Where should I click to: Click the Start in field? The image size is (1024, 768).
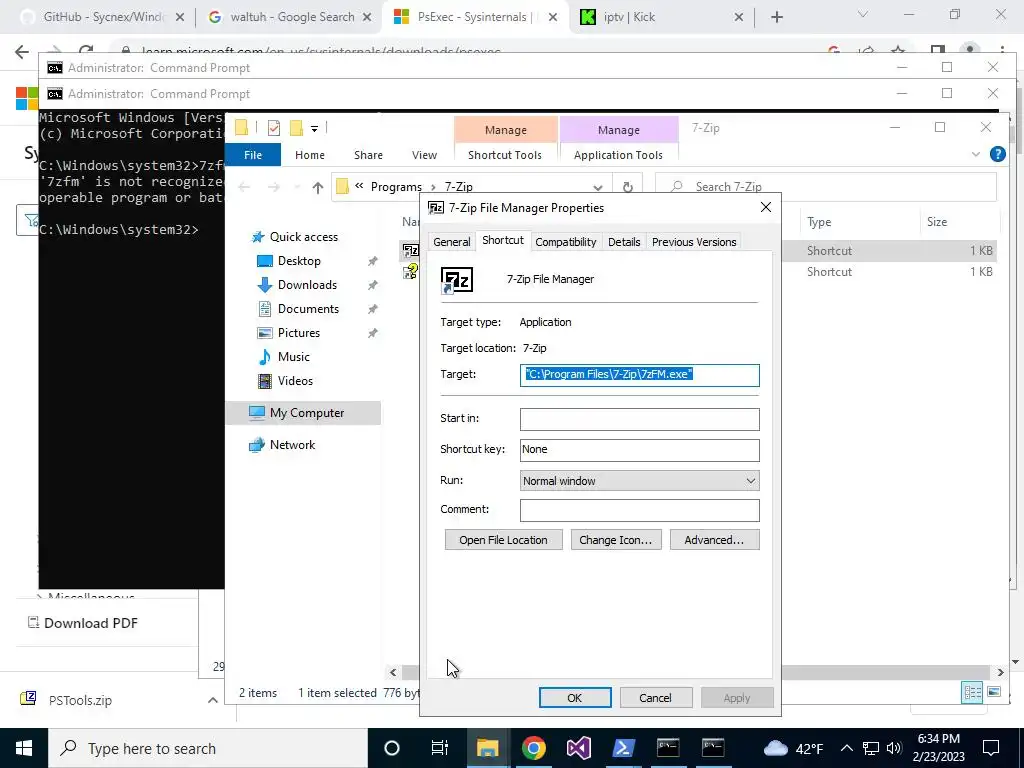click(x=639, y=419)
